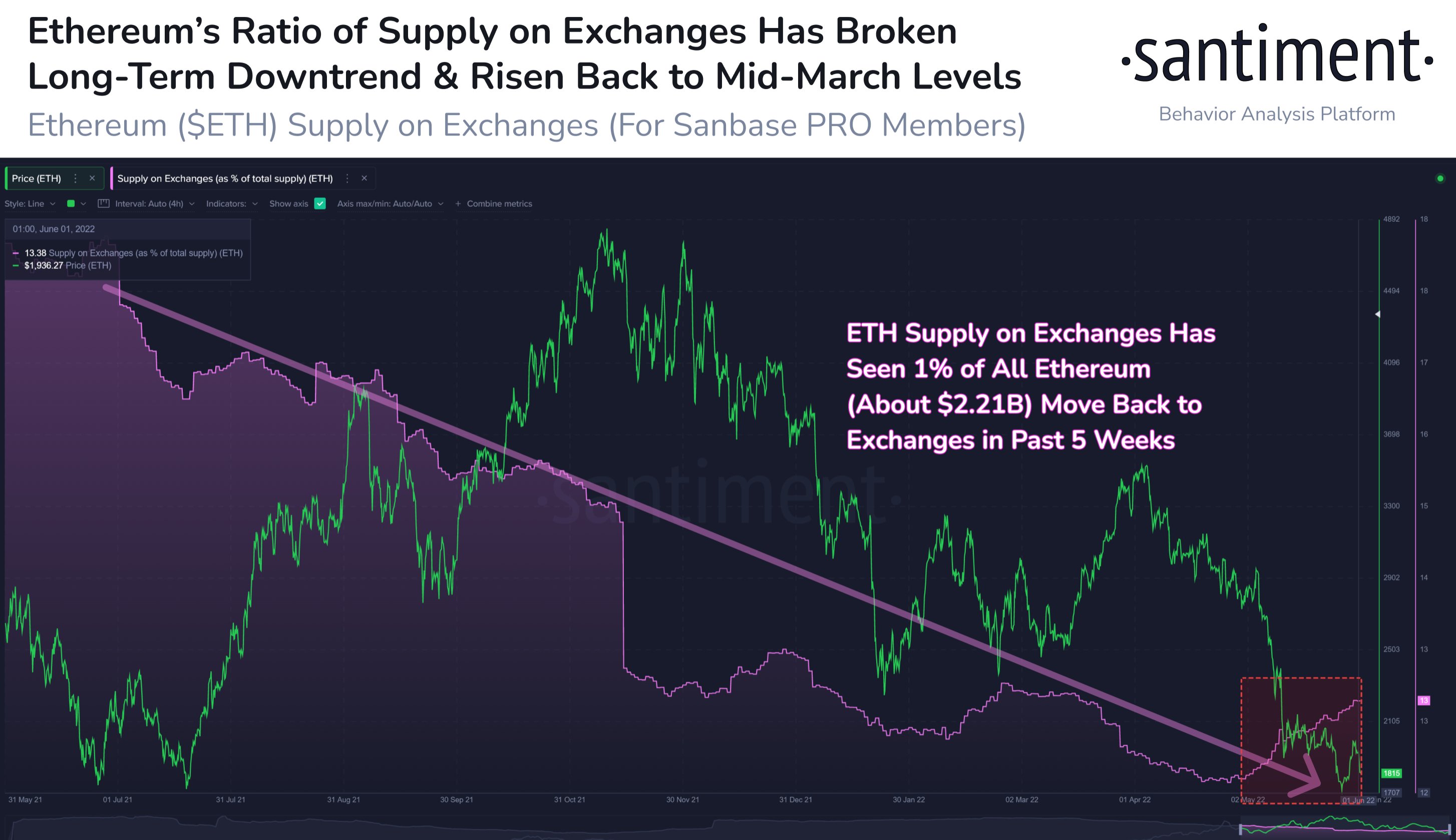Click the white axis arrow marker
Screen dimensions: 1456x840
point(1377,314)
